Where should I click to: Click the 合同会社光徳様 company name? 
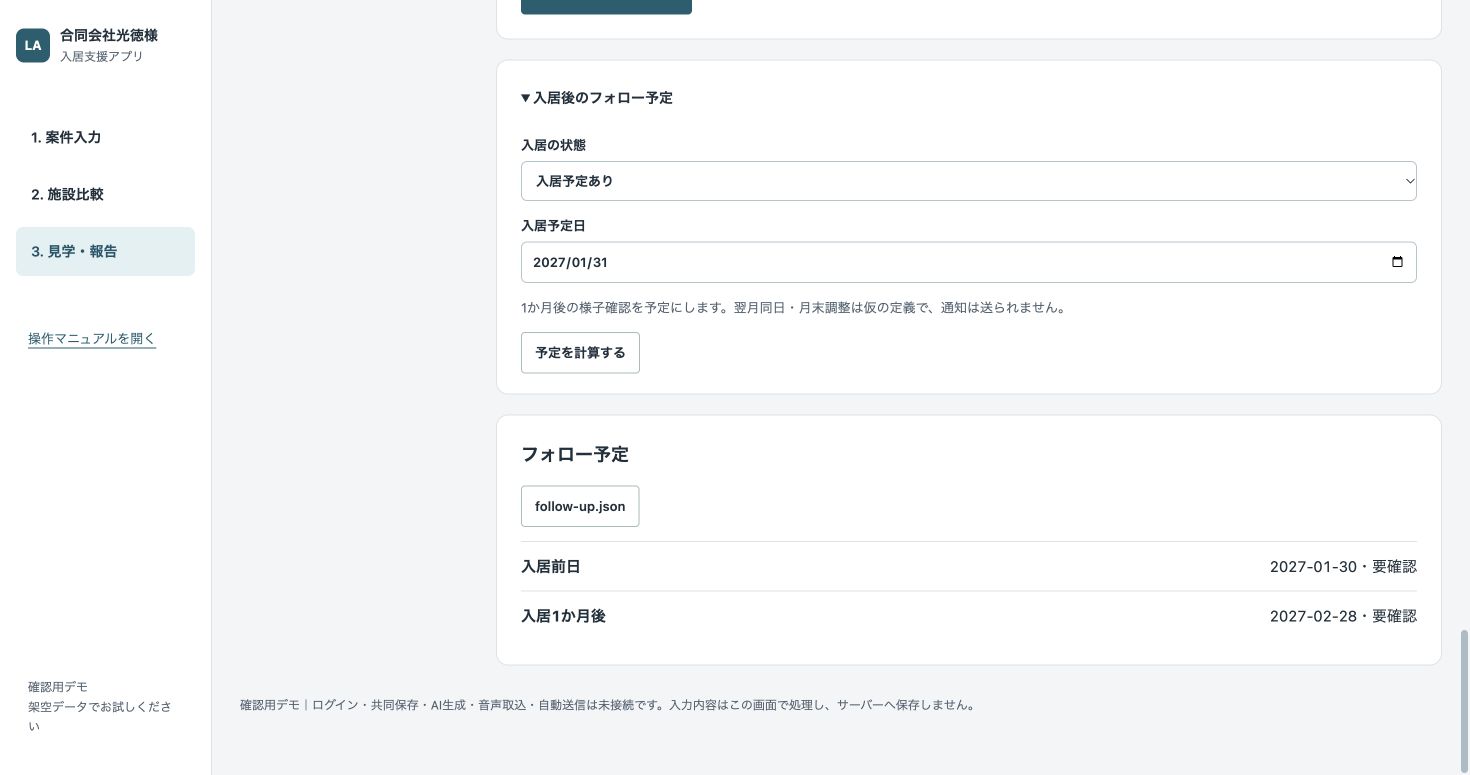coord(109,35)
